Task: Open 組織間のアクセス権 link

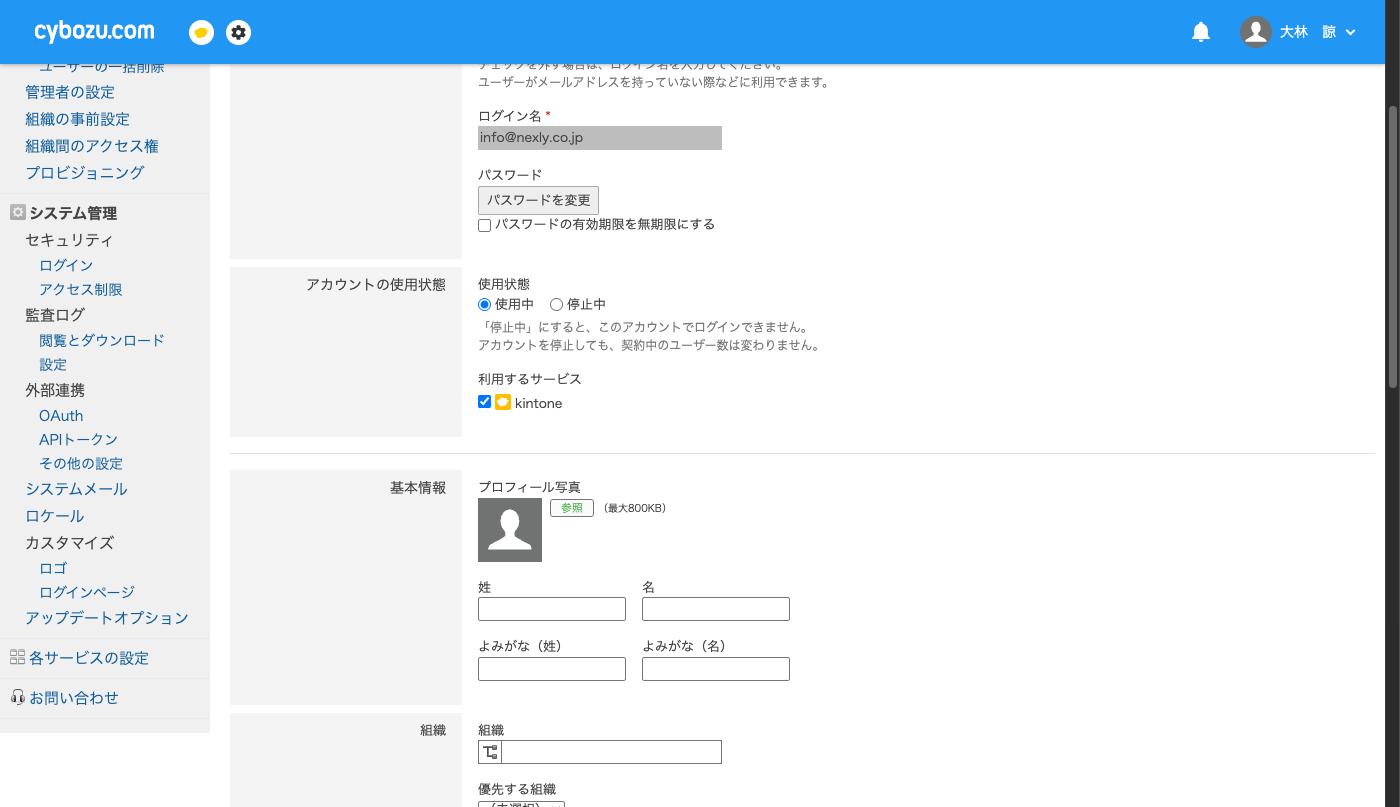Action: pos(92,146)
